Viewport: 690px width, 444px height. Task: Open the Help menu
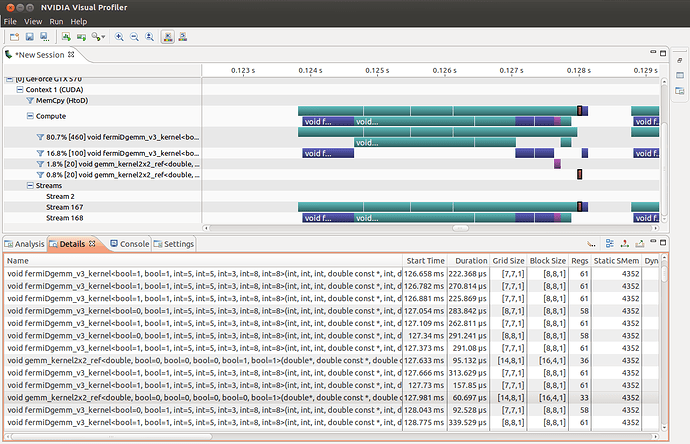79,22
